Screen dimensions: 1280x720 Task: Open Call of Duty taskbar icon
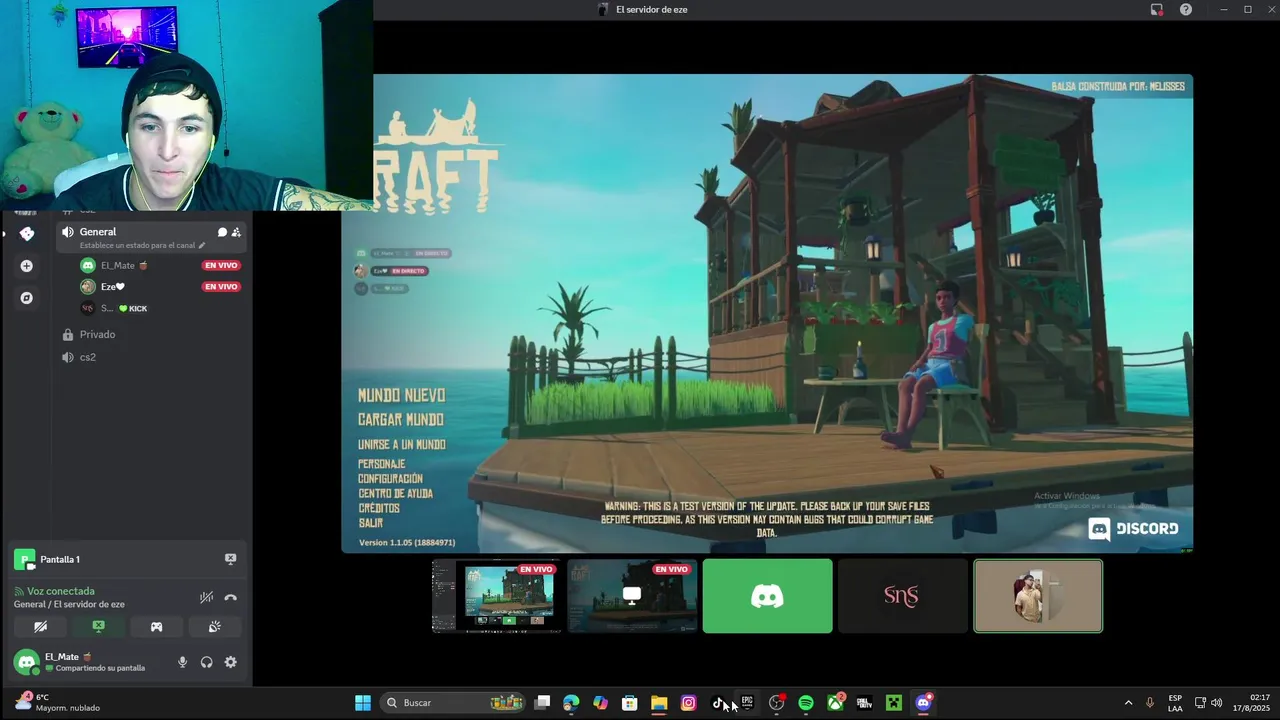[865, 703]
